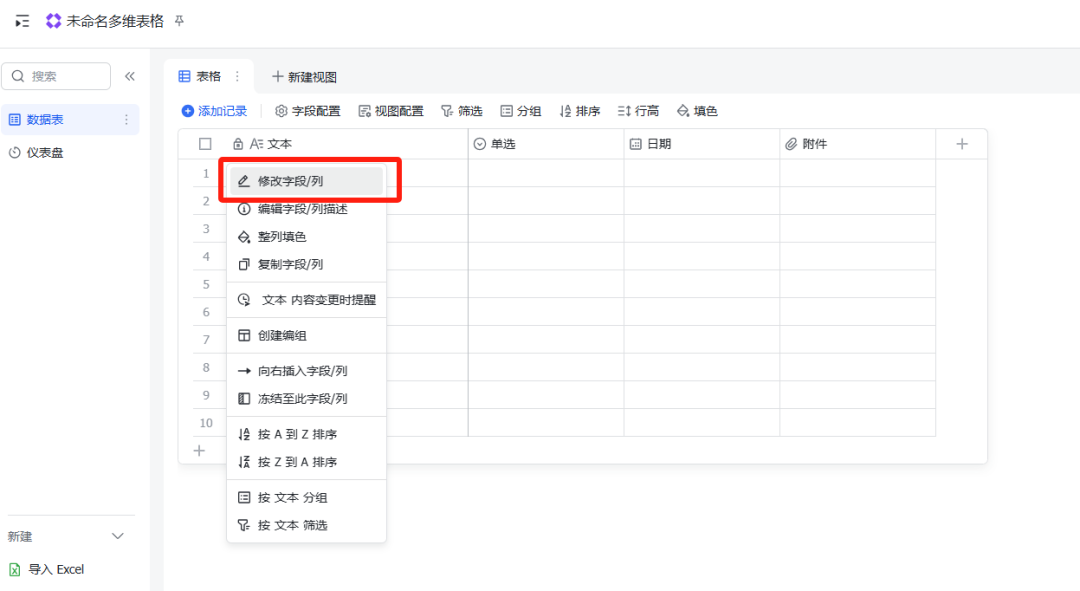Adjust 行高 row height

pos(637,111)
